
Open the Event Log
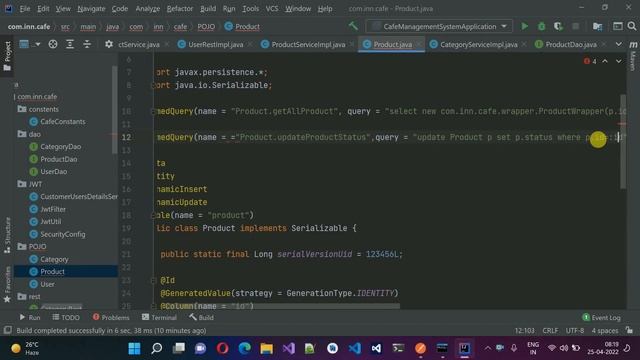601,317
